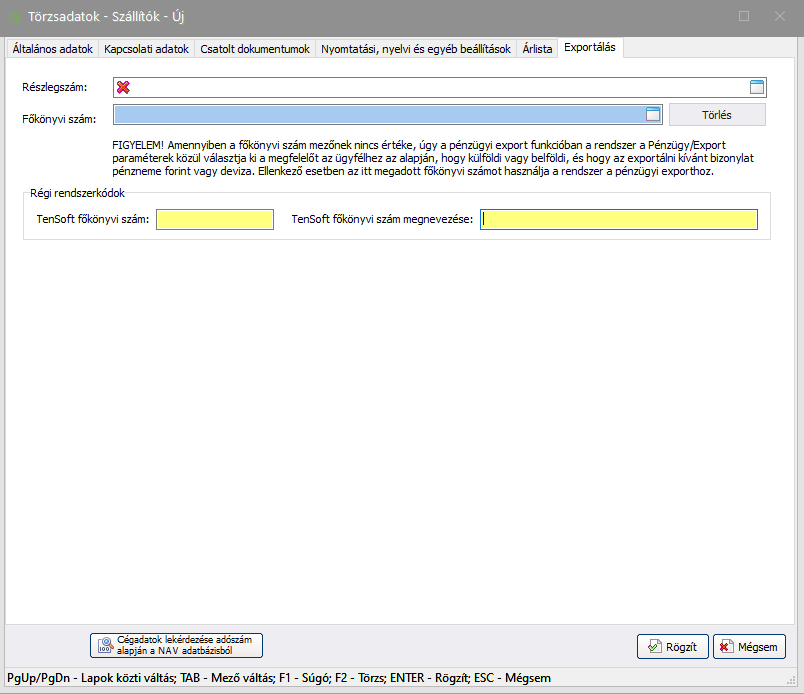Select the Exportálás tab
804x694 pixels.
pos(590,48)
